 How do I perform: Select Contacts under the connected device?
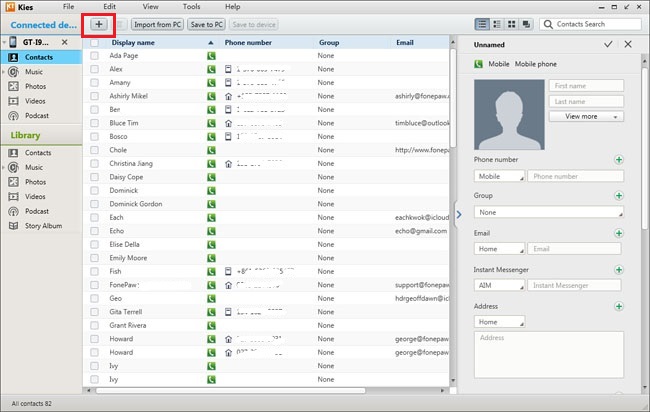coord(41,57)
